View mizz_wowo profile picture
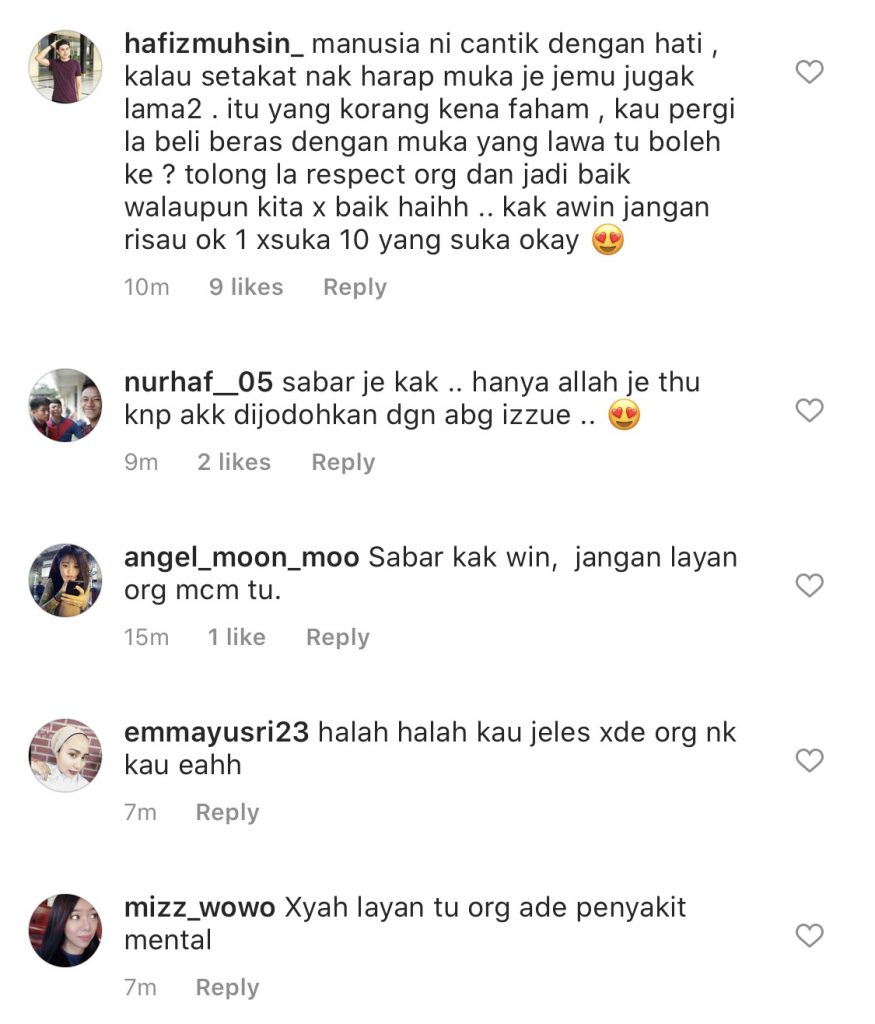The height and width of the screenshot is (1024, 875). point(65,930)
